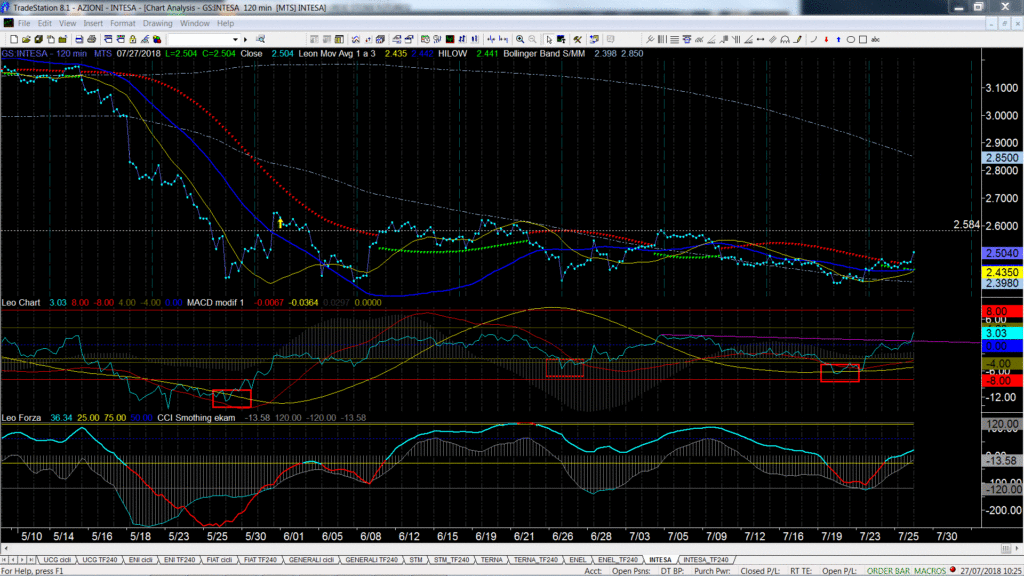Click the yellow 2.4350 price axis label
The image size is (1024, 576).
(x=1002, y=272)
